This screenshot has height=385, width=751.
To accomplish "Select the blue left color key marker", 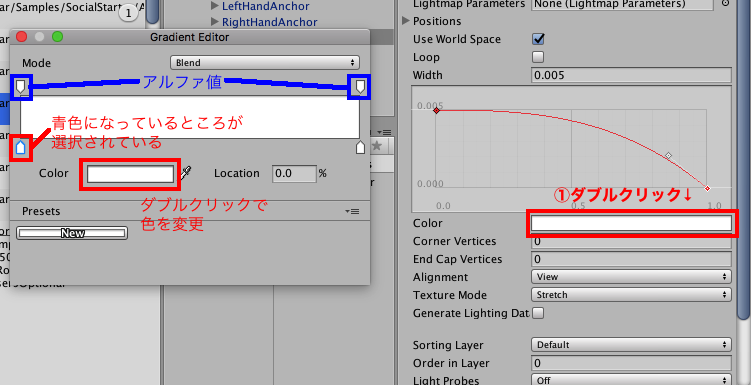I will pos(20,147).
